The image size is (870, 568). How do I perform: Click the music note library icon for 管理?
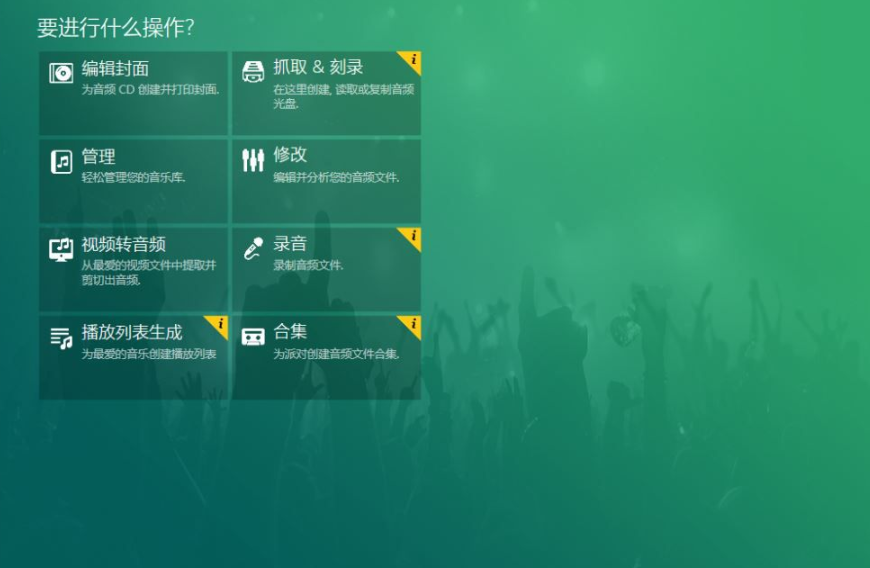point(61,162)
